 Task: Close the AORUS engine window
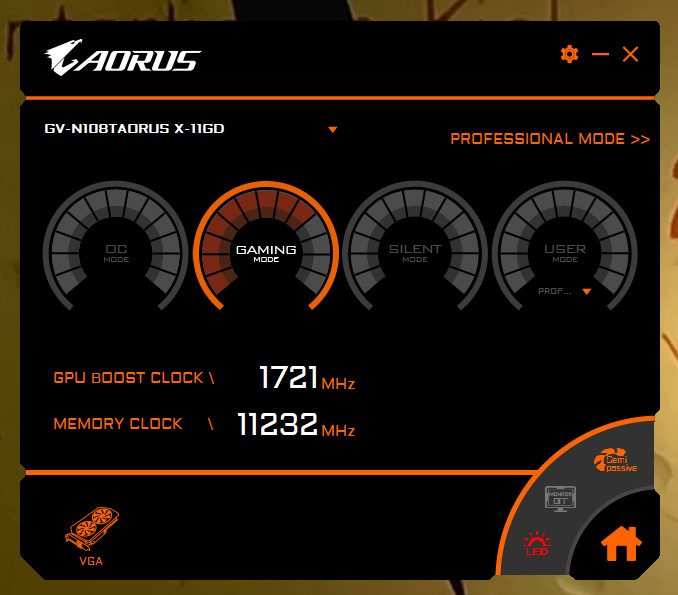coord(630,54)
